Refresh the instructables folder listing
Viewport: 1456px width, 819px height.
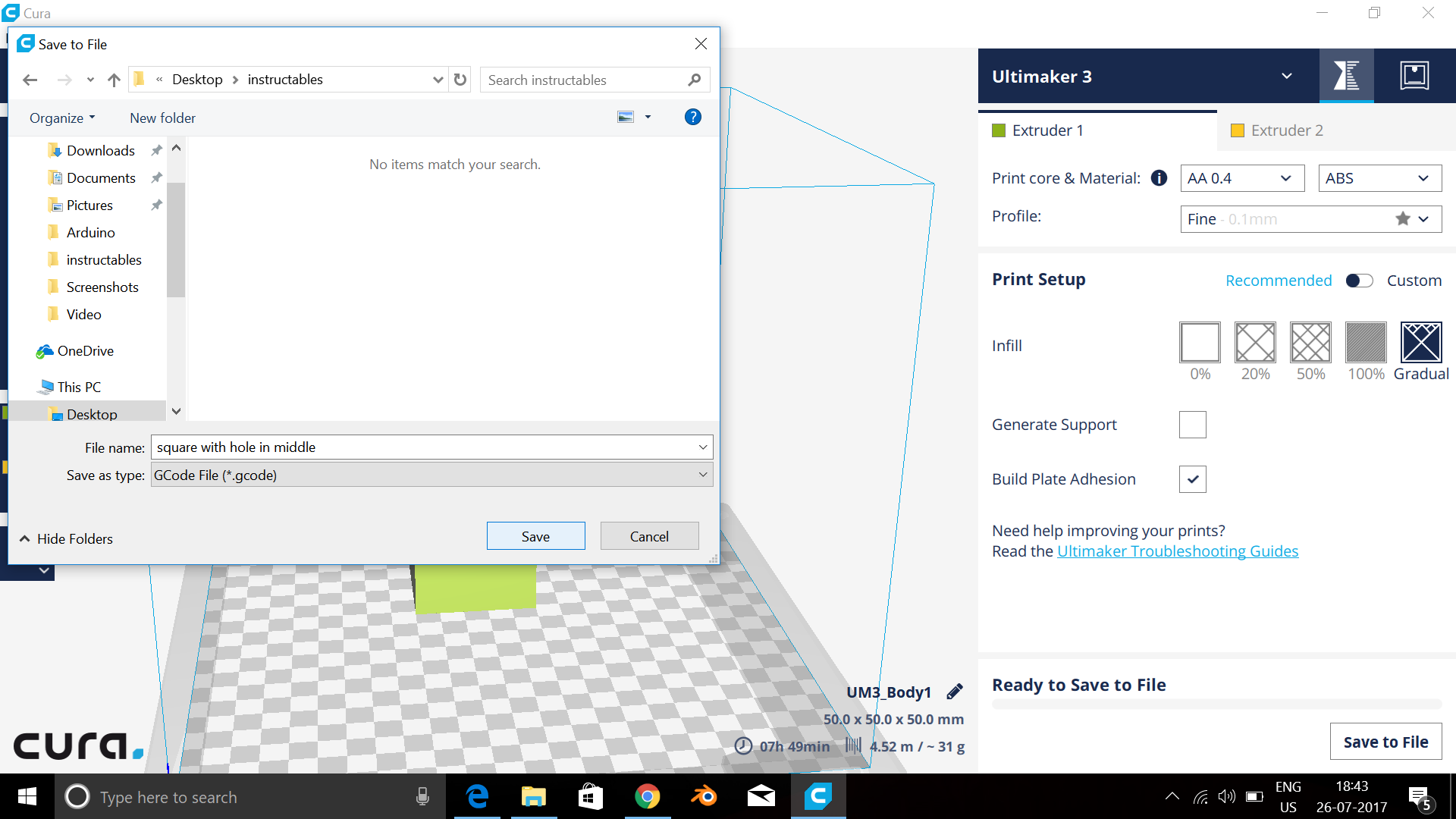pos(460,80)
